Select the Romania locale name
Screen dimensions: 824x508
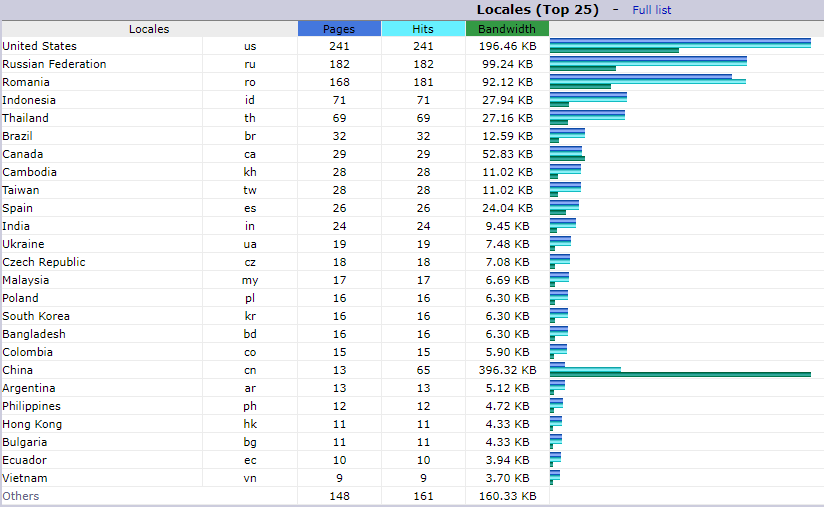pos(26,82)
